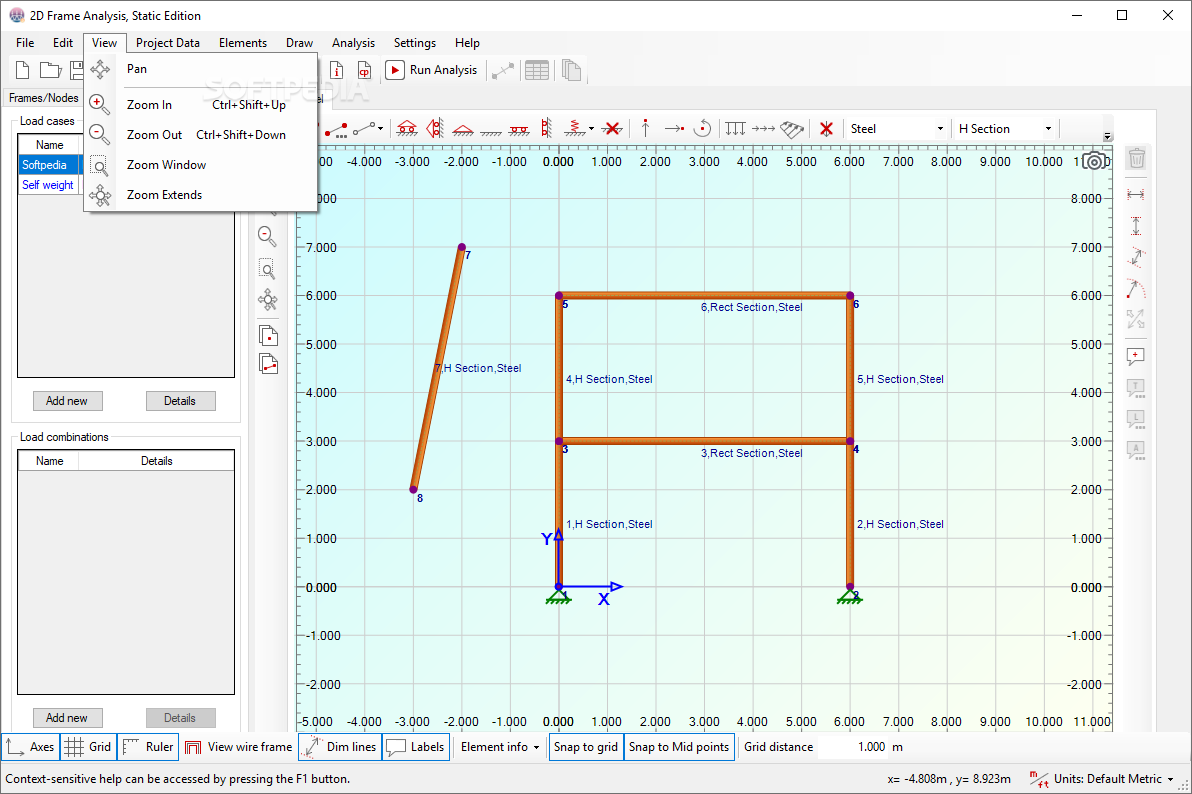Add the vertical wall roller support

pos(546,129)
